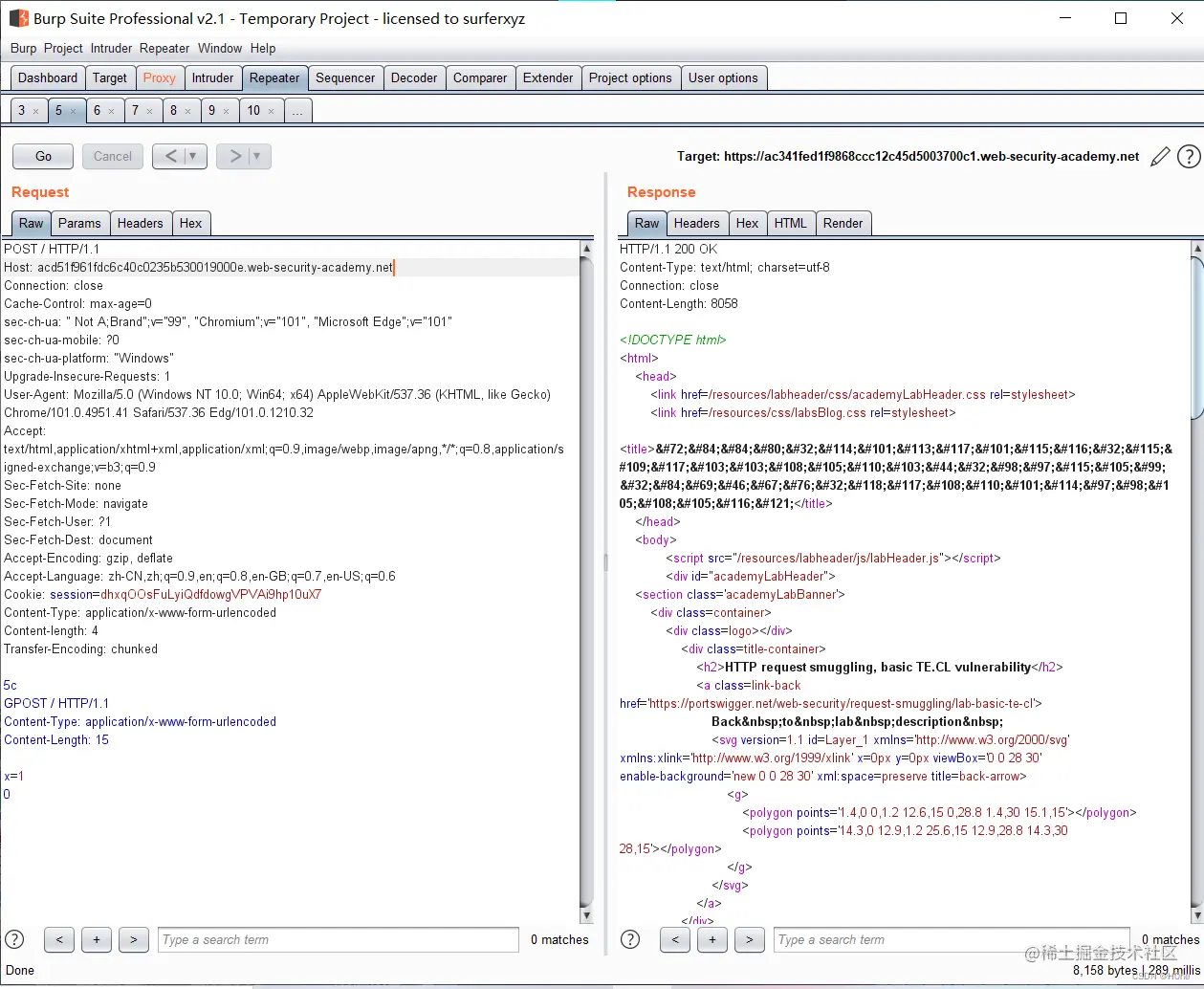The width and height of the screenshot is (1204, 989).
Task: Open the overflow '...' Repeater tab
Action: (x=297, y=111)
